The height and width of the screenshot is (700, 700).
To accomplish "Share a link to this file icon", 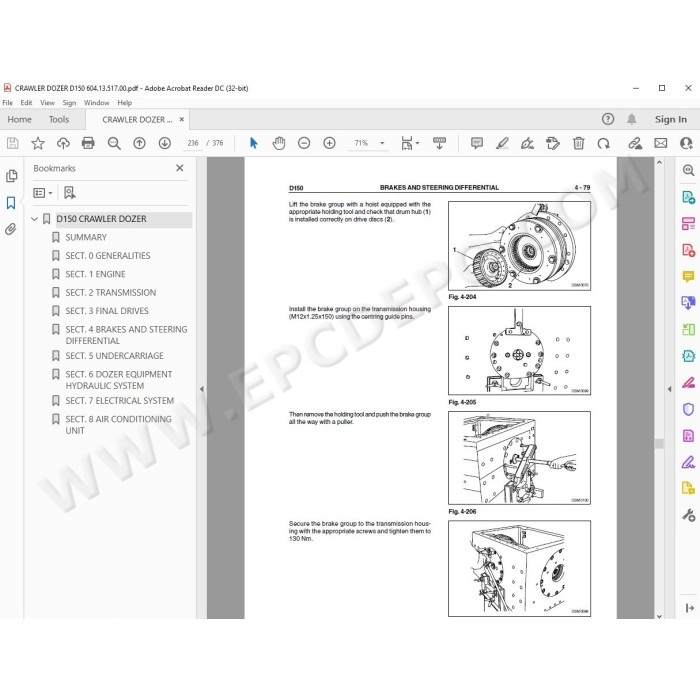I will tap(635, 143).
